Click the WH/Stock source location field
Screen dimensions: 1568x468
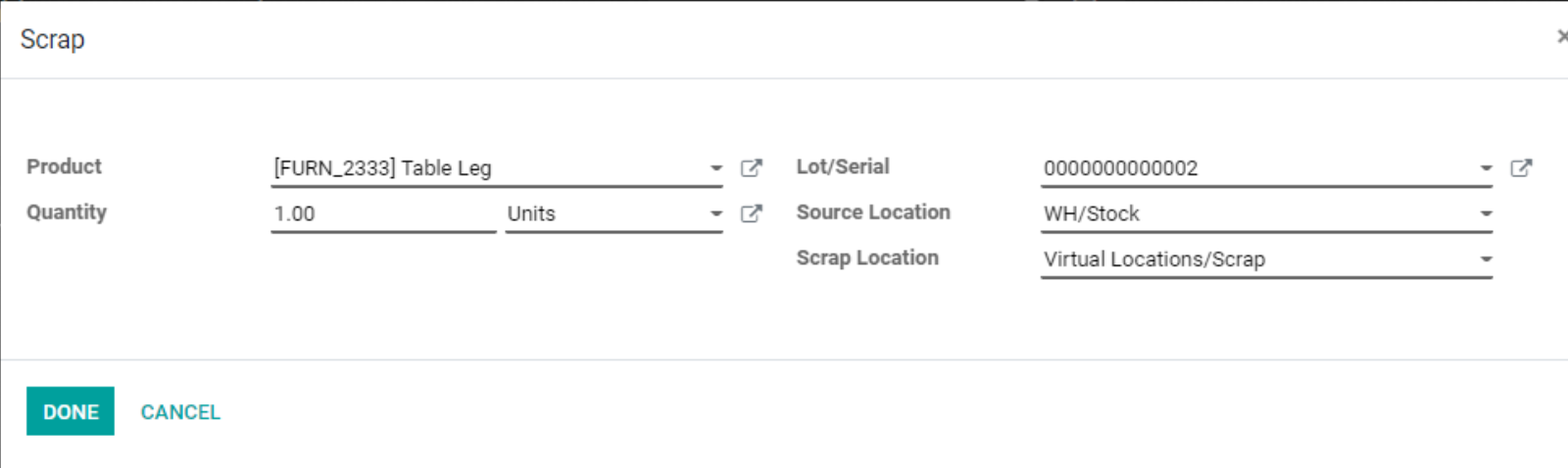(1254, 213)
